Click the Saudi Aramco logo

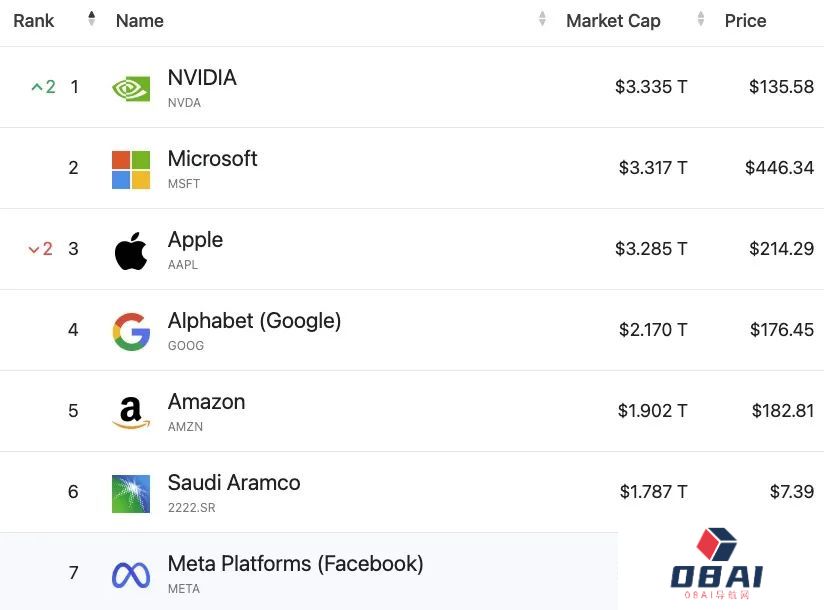point(131,493)
